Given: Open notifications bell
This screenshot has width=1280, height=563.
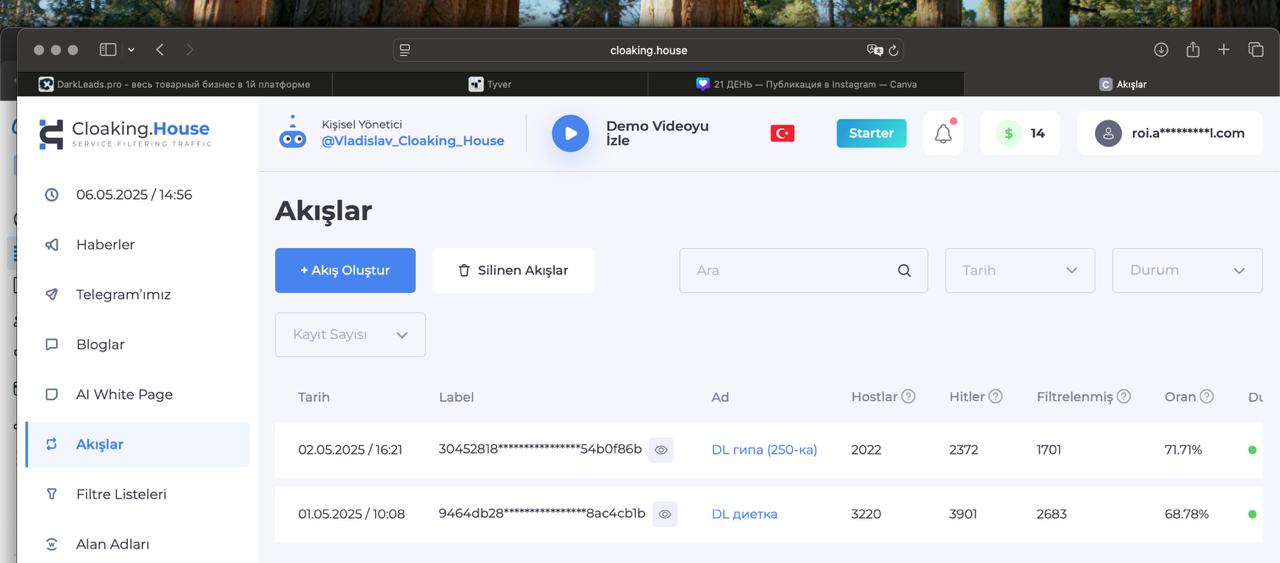Looking at the screenshot, I should point(943,133).
